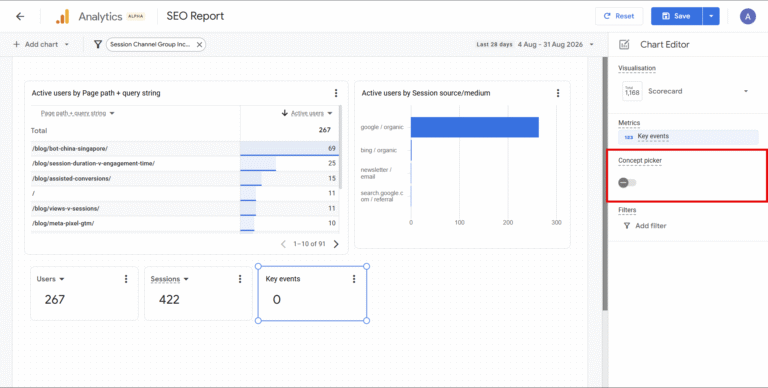Open Page path + query string column dropdown
The image size is (768, 388).
[x=112, y=113]
